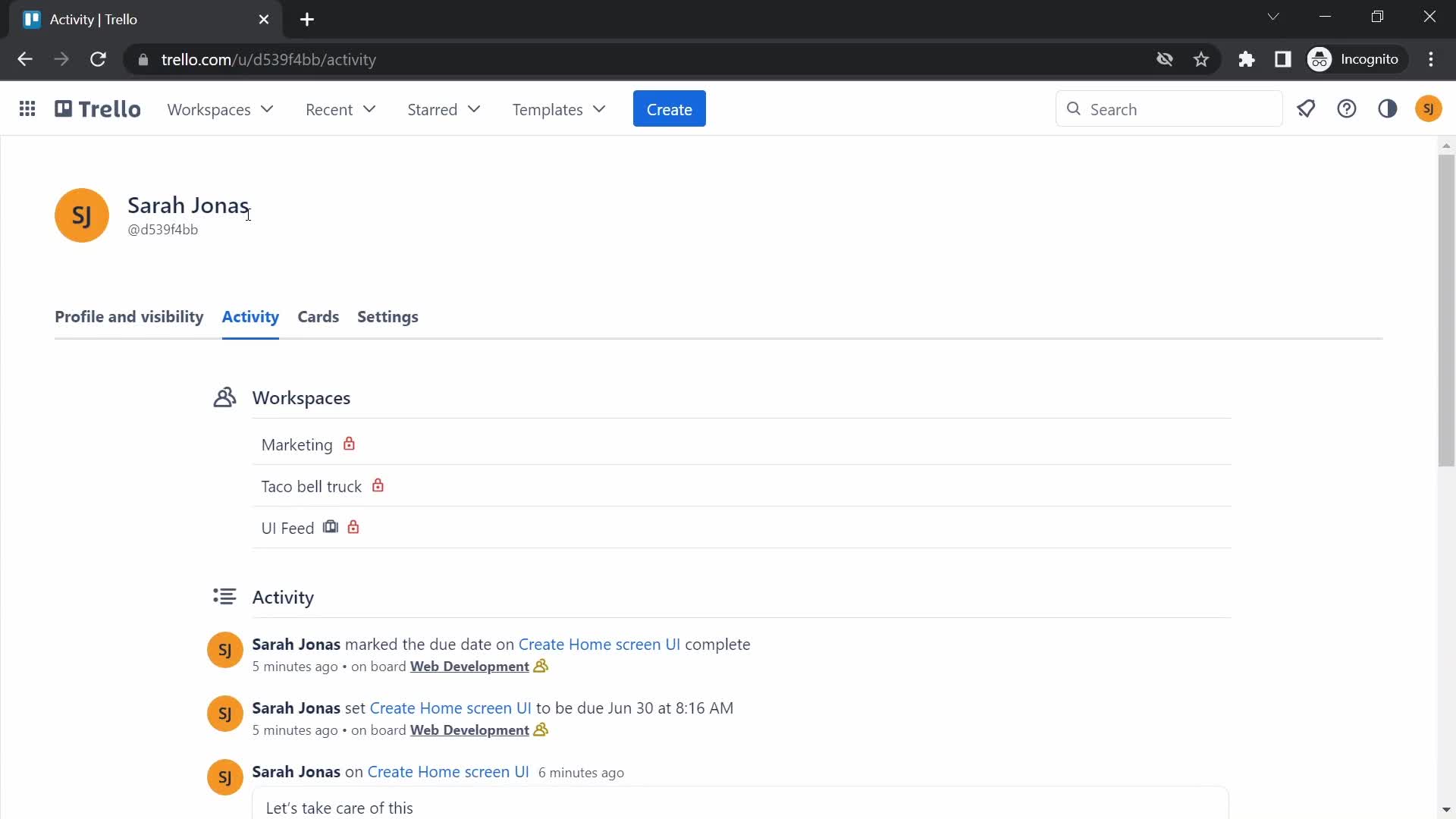This screenshot has width=1456, height=819.
Task: Click the Create button
Action: [669, 109]
